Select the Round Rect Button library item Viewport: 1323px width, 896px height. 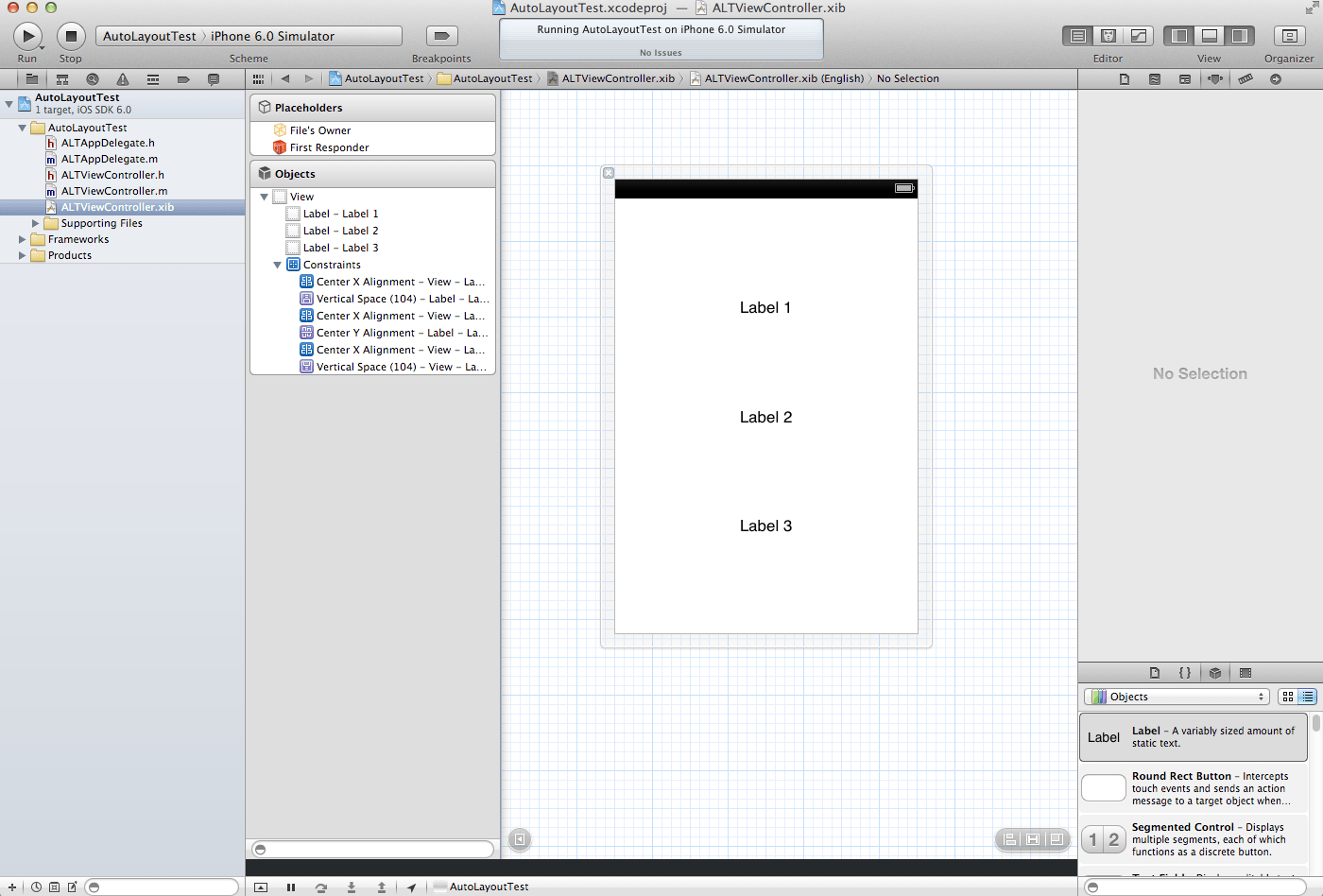point(1194,788)
